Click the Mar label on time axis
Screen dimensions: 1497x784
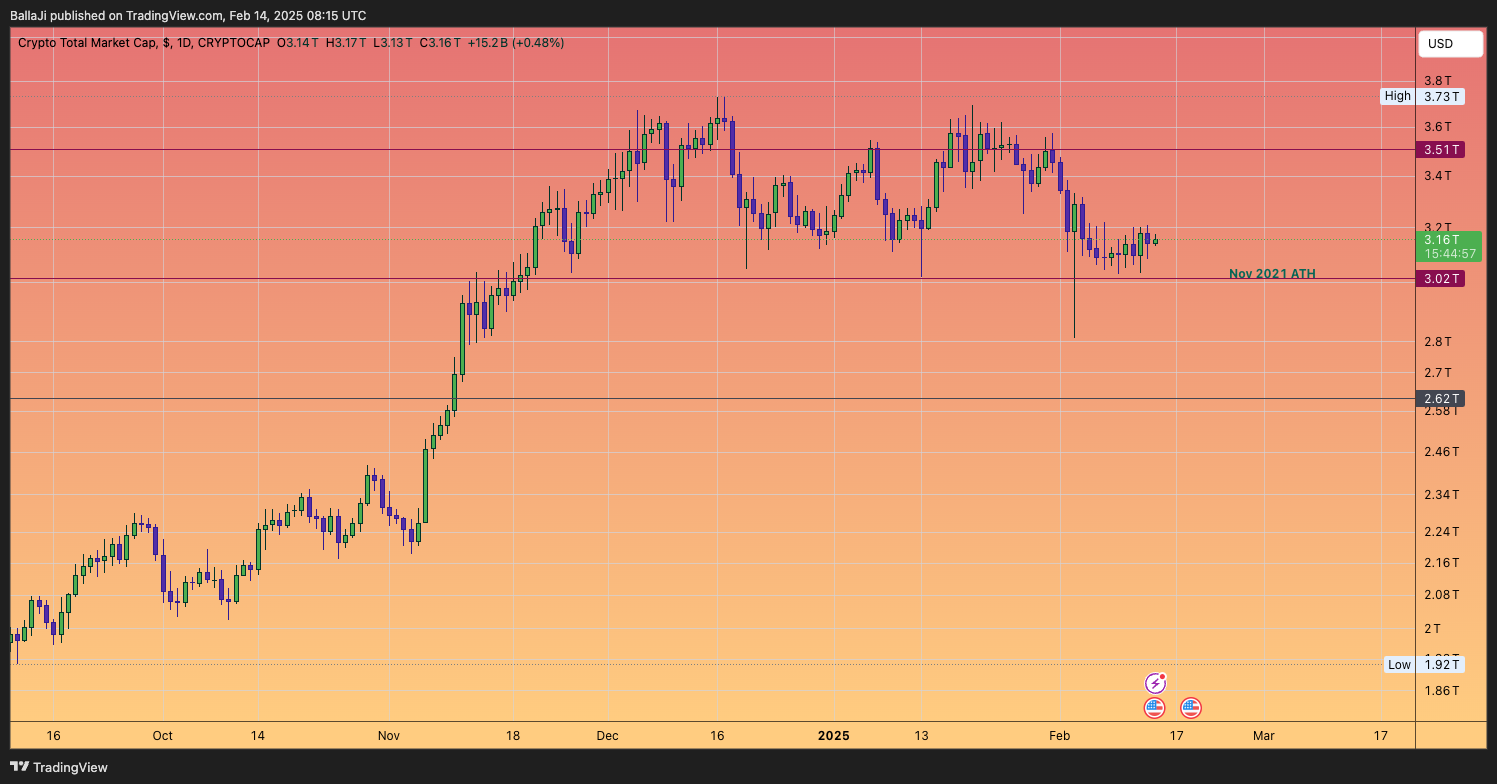tap(1264, 736)
